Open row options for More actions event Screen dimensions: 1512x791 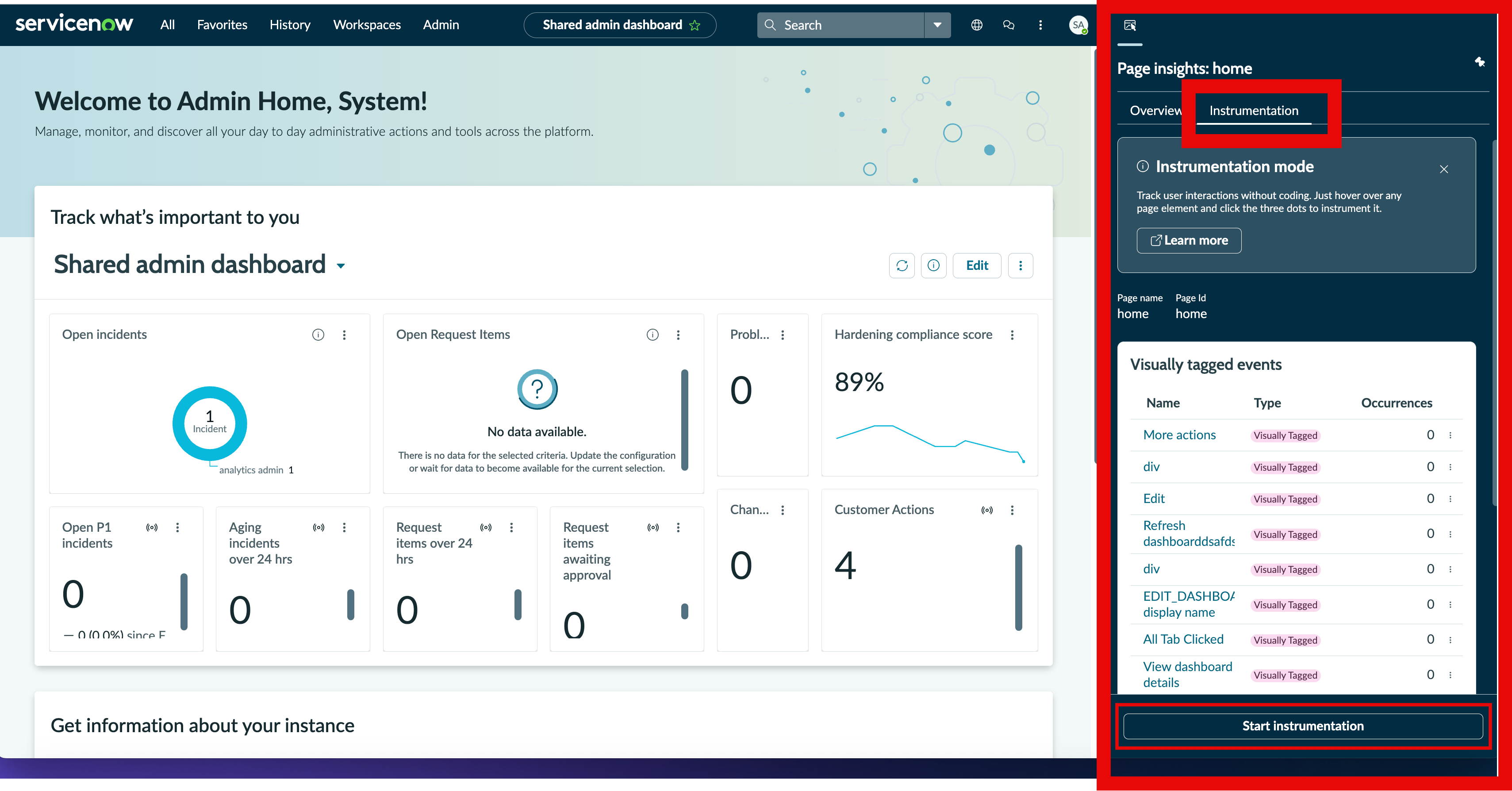[x=1450, y=435]
